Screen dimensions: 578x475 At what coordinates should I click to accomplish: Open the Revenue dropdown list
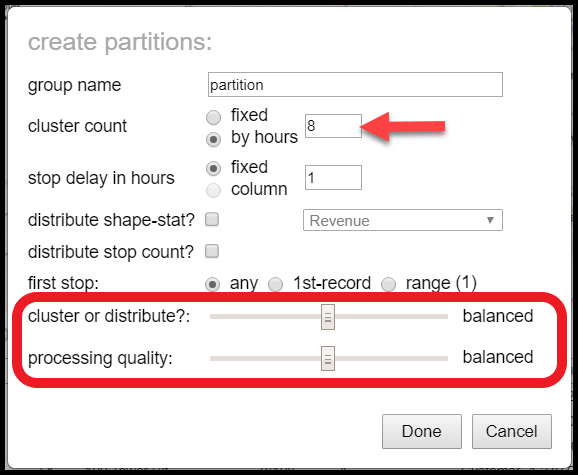pyautogui.click(x=403, y=220)
